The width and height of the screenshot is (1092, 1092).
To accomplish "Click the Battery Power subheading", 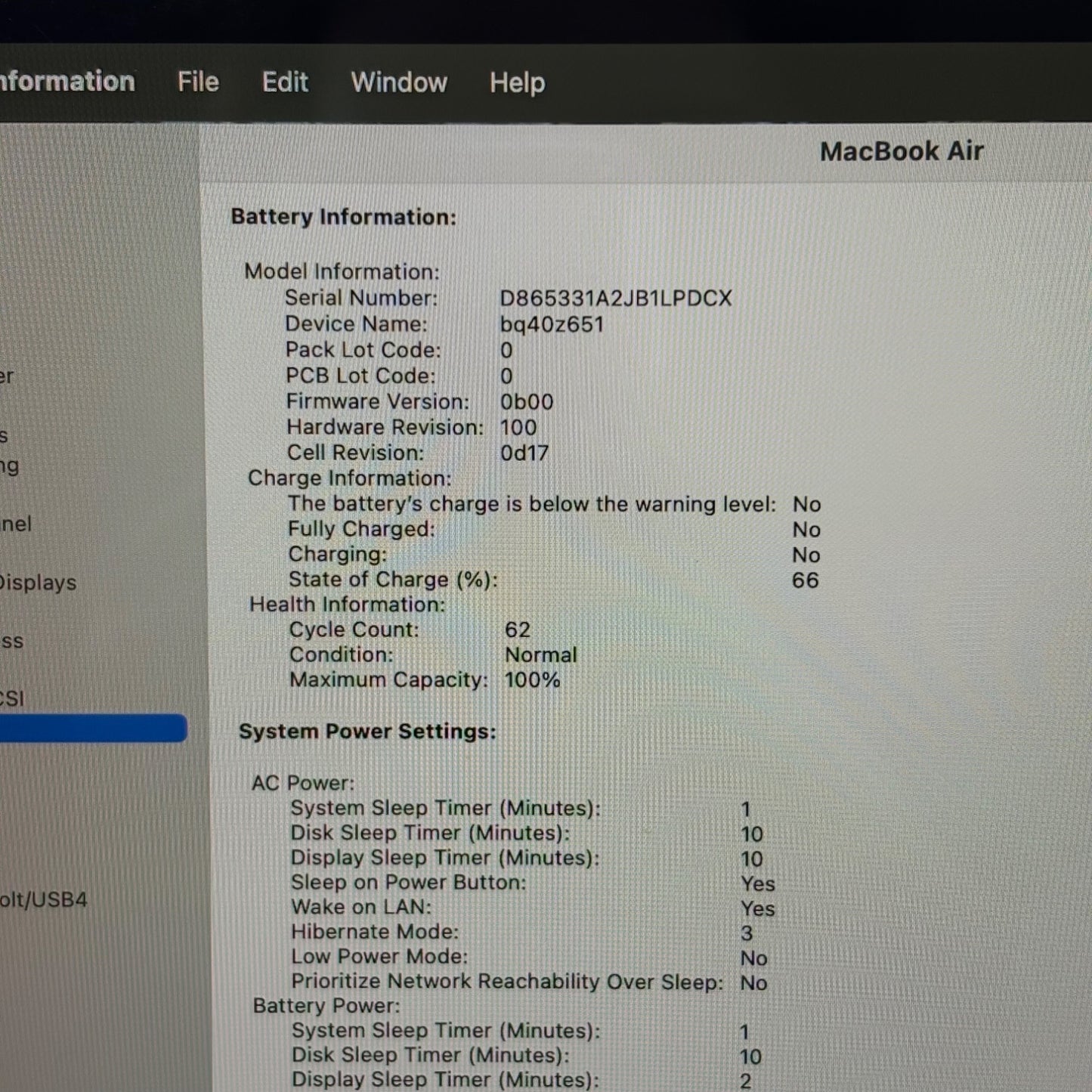I will (x=326, y=1006).
